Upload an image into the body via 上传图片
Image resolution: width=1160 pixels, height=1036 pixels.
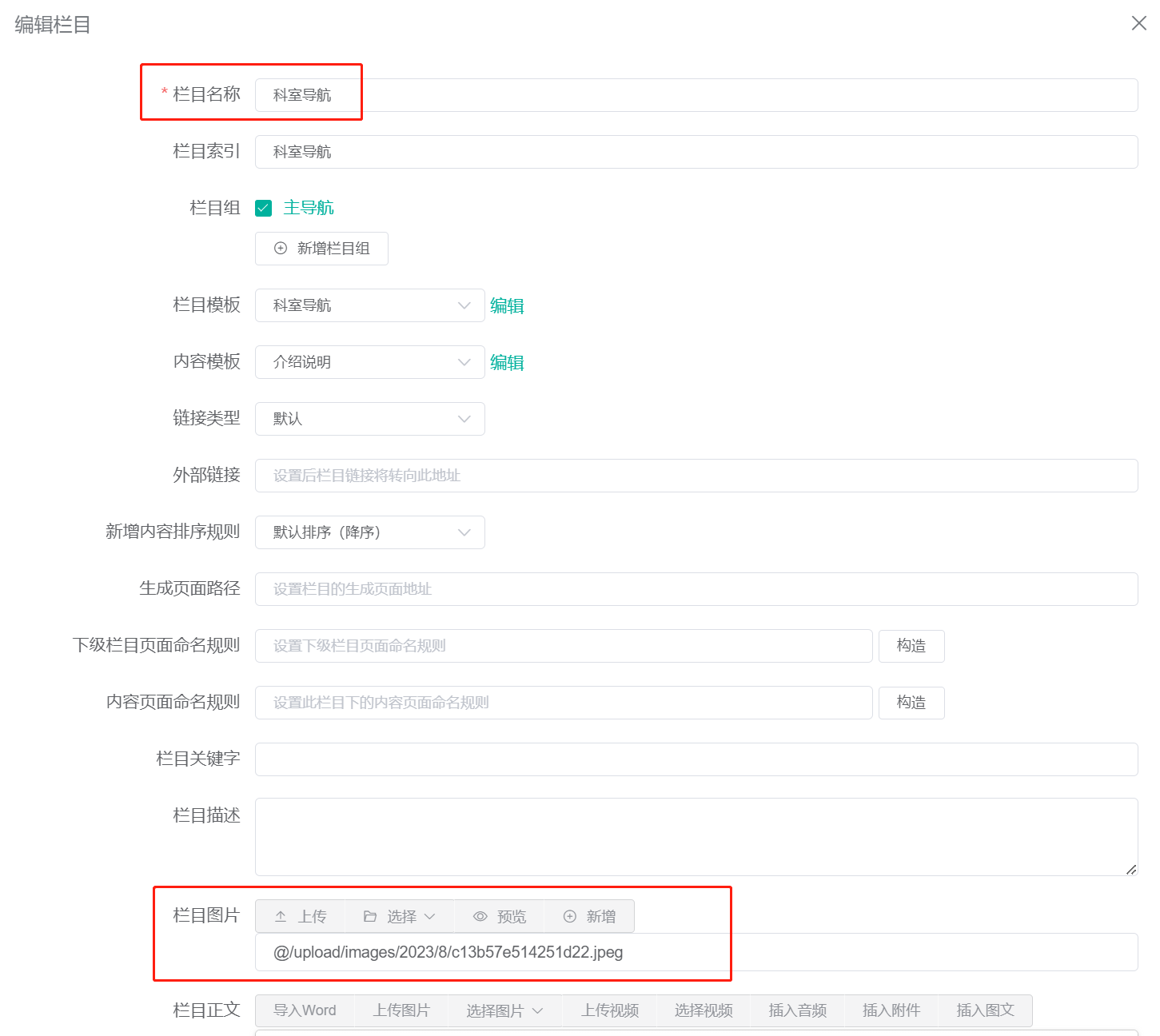point(402,1010)
